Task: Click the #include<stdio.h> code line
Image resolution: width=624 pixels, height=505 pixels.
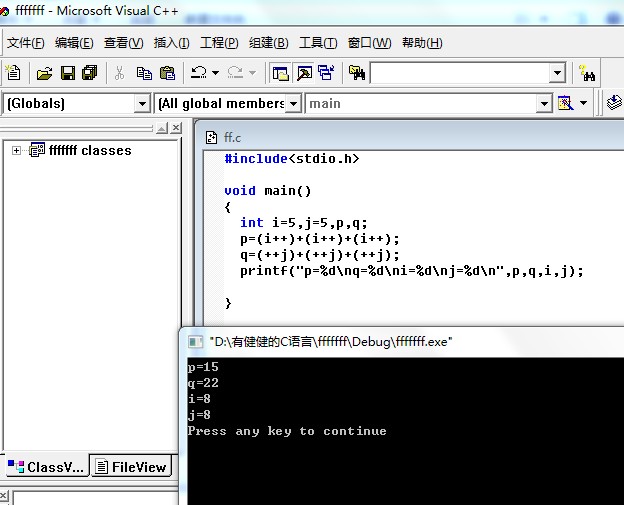Action: 292,159
